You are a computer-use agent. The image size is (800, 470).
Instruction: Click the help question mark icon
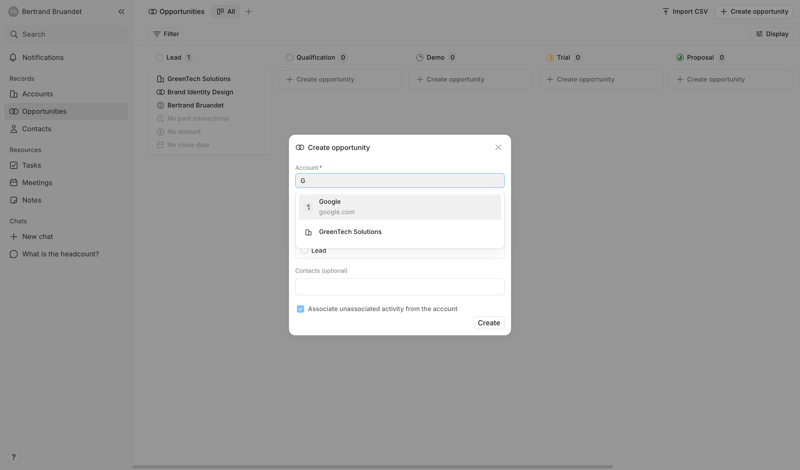click(x=14, y=457)
